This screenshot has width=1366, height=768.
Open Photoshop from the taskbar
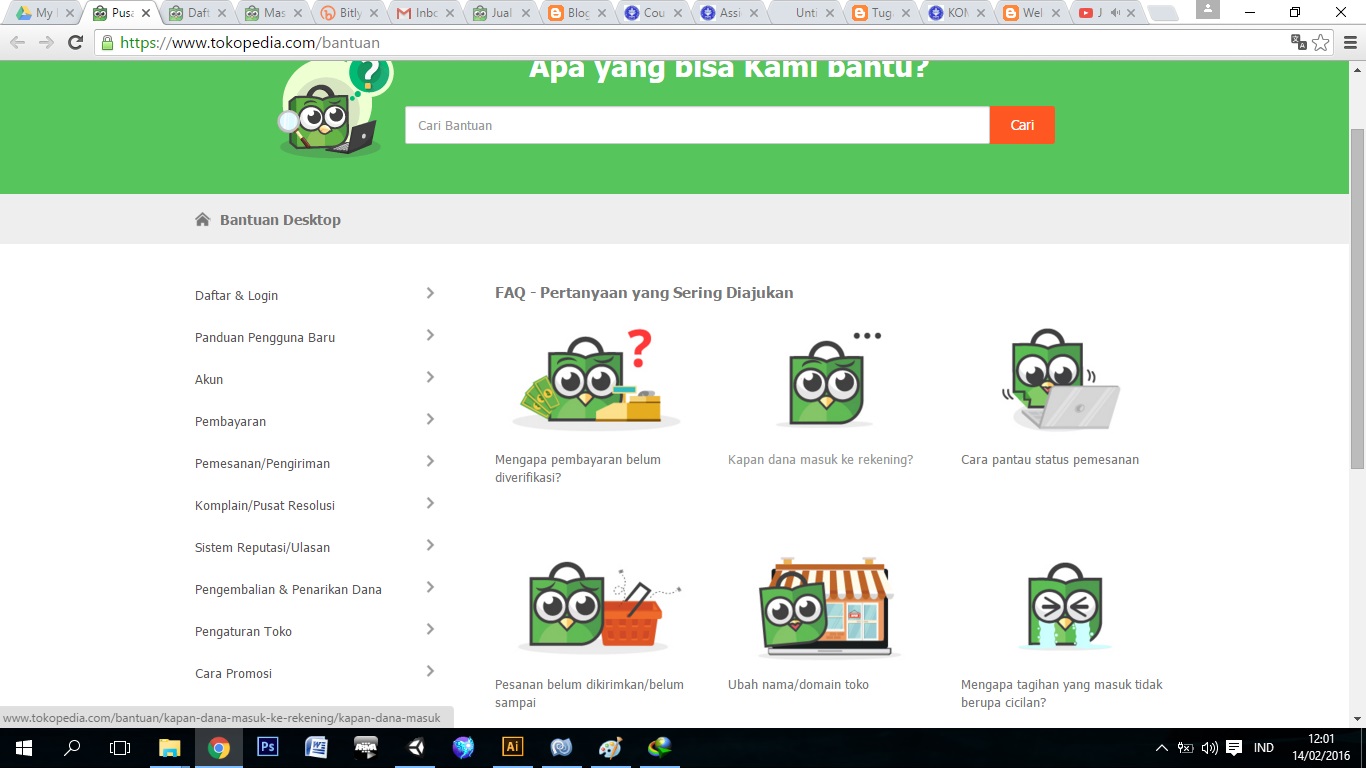(267, 747)
